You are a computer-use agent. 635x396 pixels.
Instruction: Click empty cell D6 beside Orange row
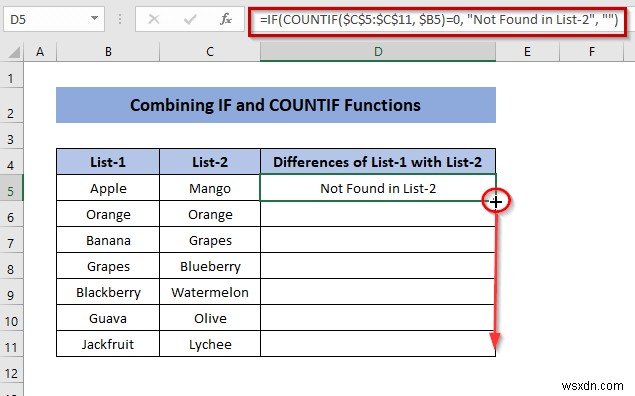[x=378, y=214]
